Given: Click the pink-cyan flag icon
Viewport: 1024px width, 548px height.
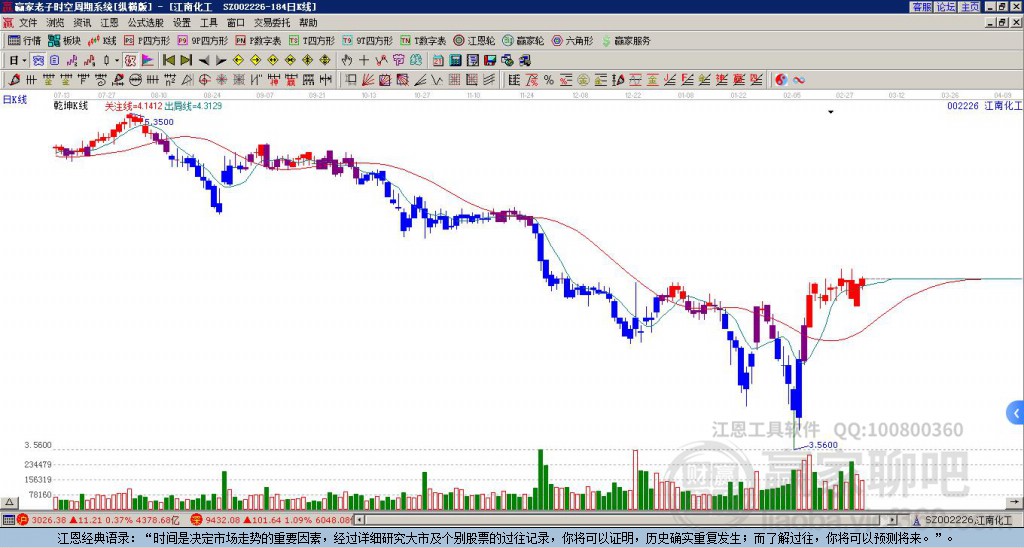Looking at the screenshot, I should point(148,61).
